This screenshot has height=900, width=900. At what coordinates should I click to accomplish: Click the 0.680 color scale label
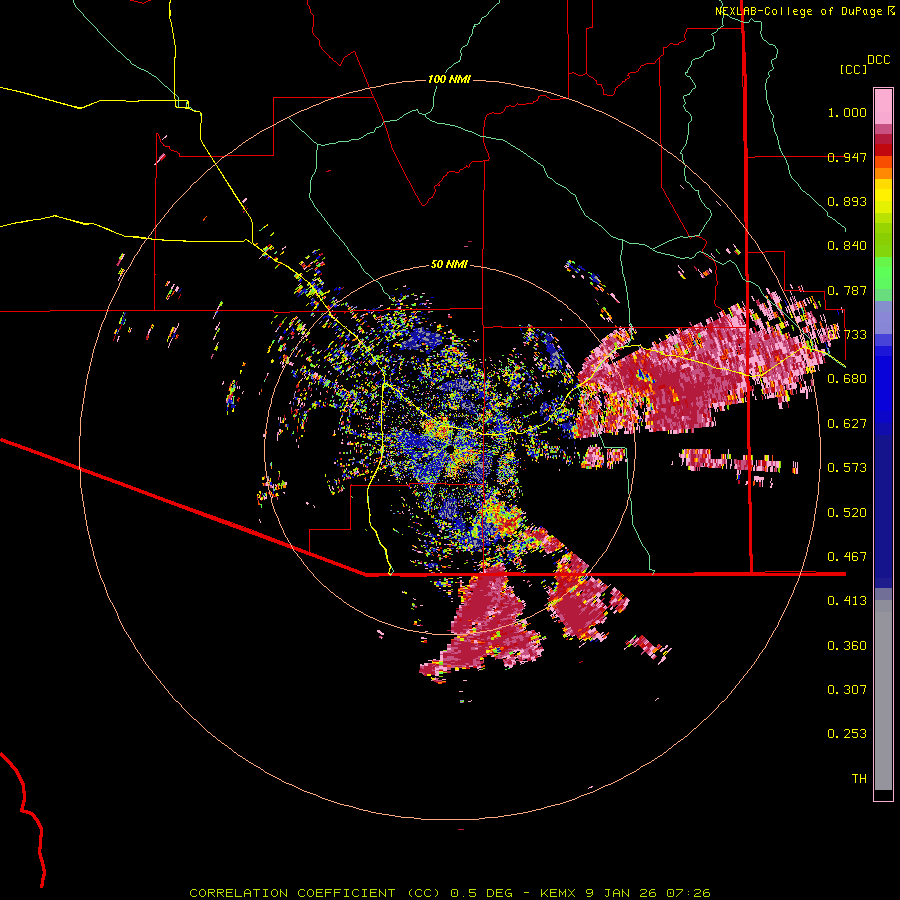pos(847,379)
